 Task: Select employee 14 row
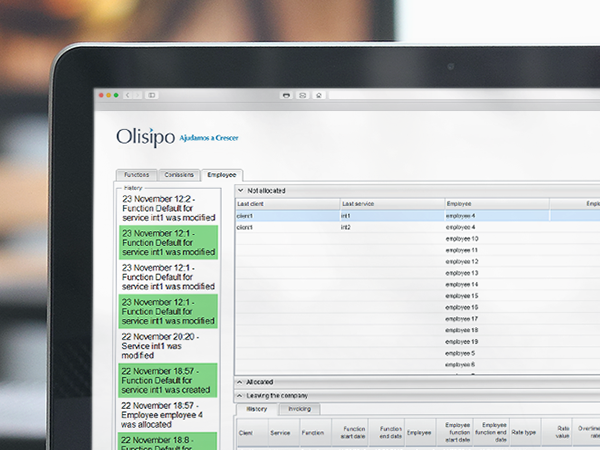click(x=417, y=285)
